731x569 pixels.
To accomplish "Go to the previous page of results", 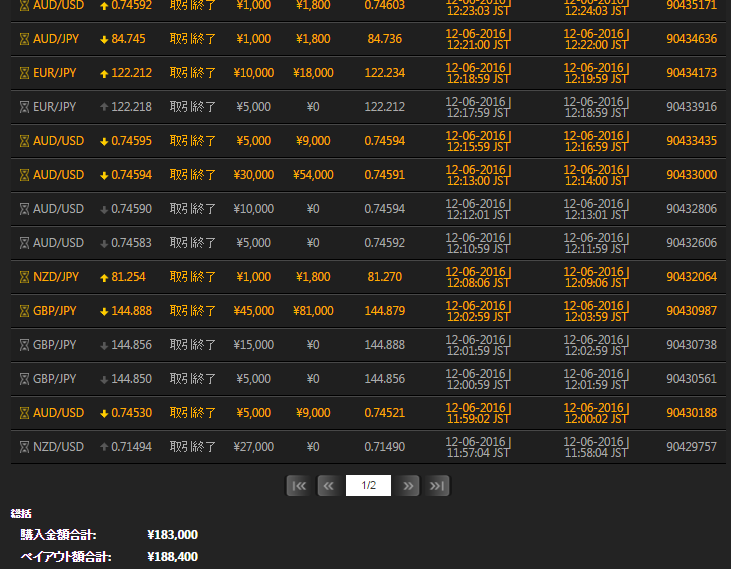I will (x=327, y=486).
